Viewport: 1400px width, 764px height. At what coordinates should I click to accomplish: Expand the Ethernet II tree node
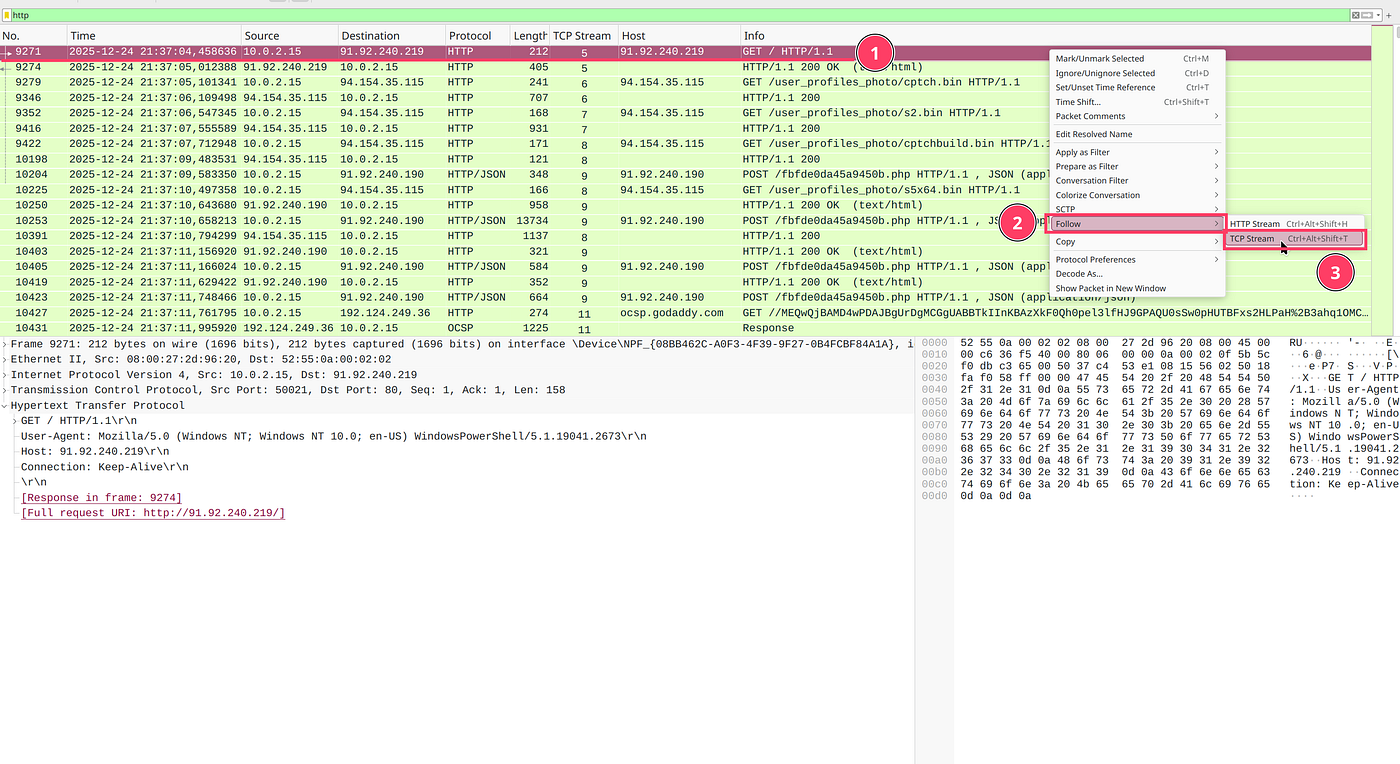[5, 359]
